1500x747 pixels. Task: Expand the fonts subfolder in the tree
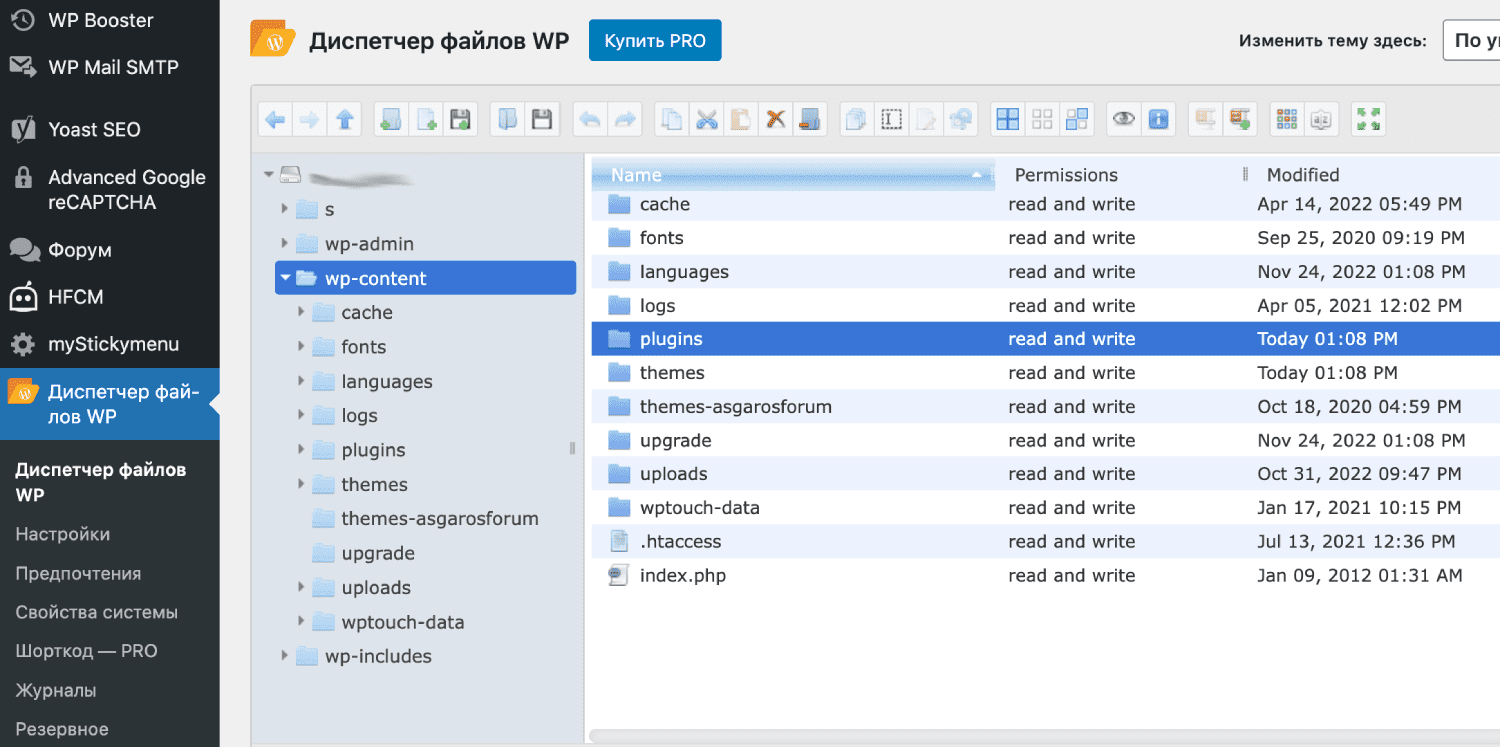click(301, 346)
